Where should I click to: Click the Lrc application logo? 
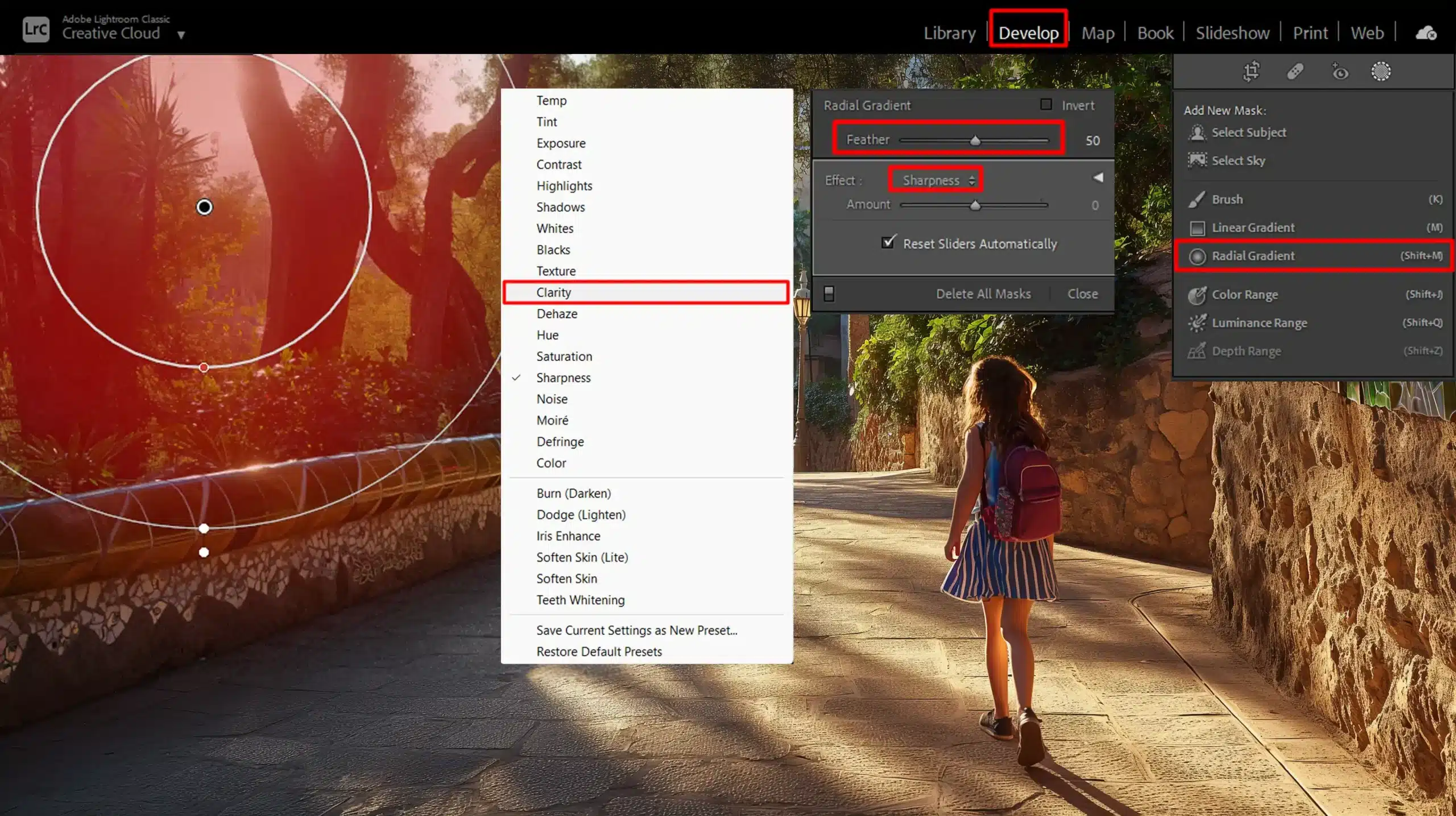tap(36, 29)
